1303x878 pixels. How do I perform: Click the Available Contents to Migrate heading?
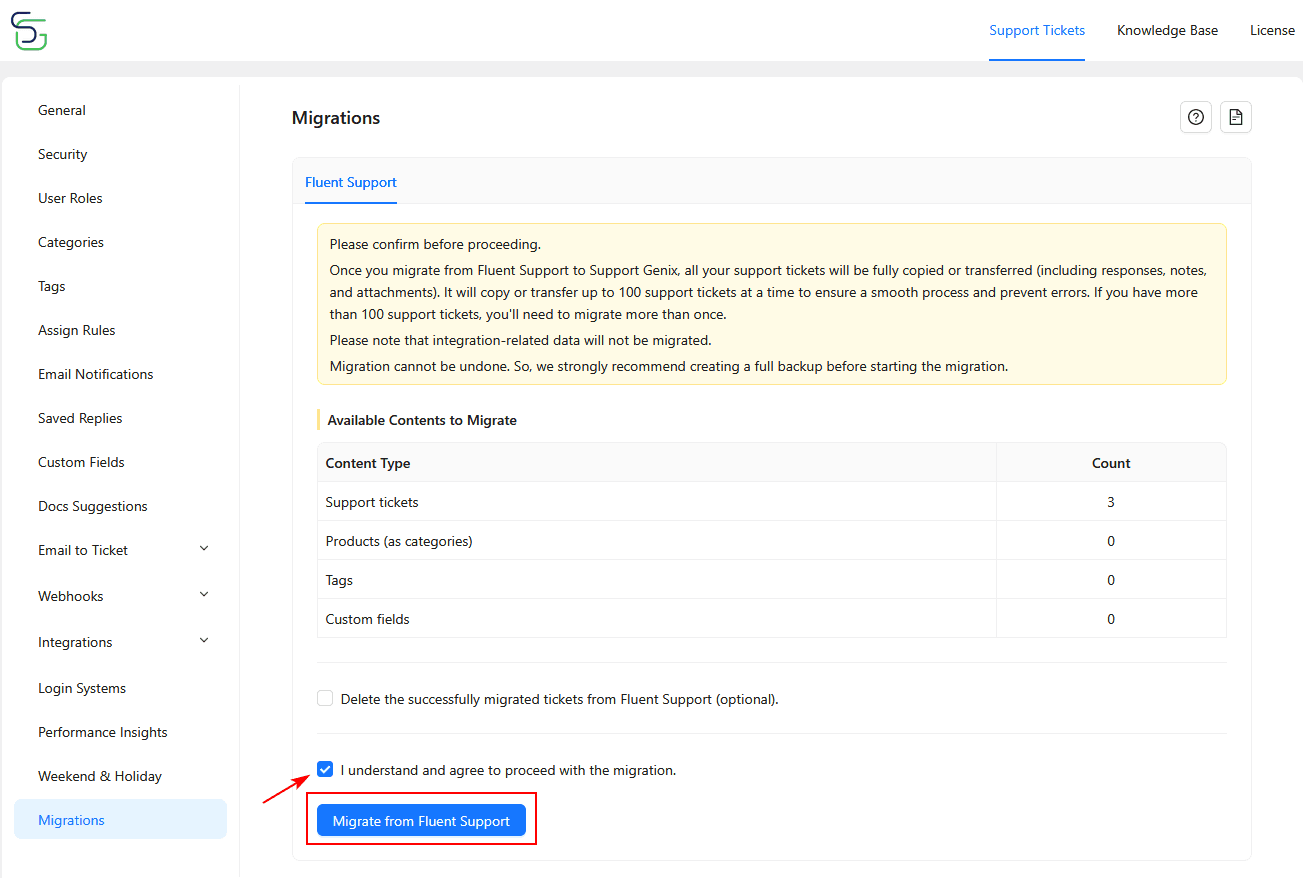[422, 420]
